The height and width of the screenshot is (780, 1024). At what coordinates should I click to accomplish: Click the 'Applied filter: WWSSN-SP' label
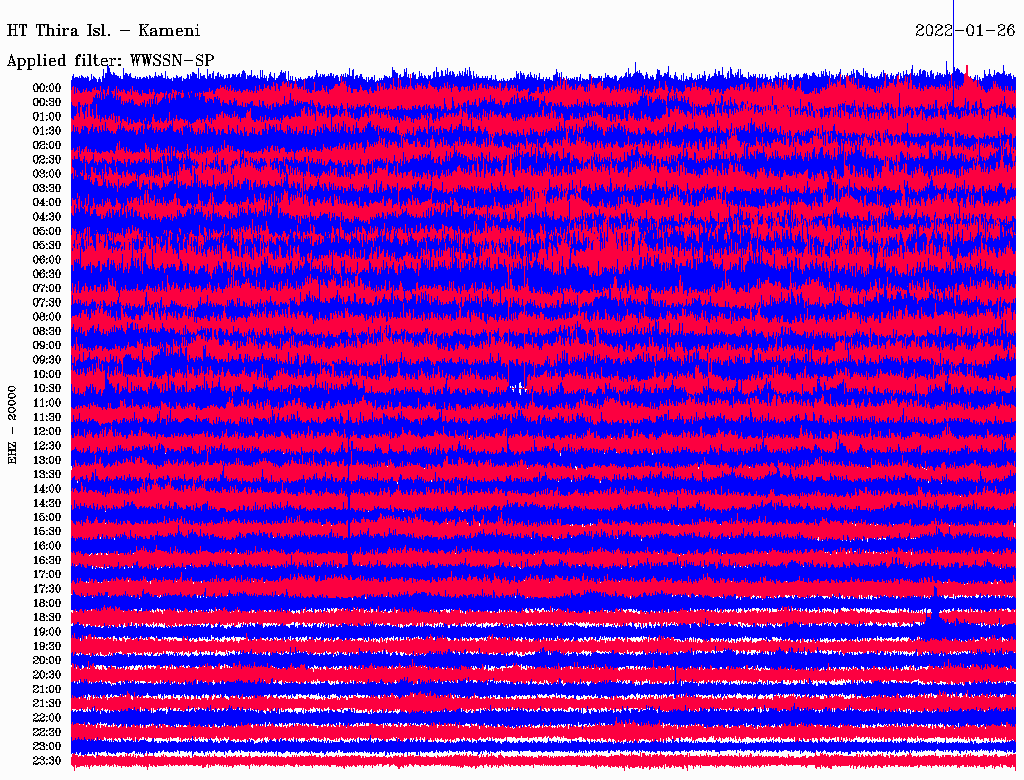(x=110, y=61)
